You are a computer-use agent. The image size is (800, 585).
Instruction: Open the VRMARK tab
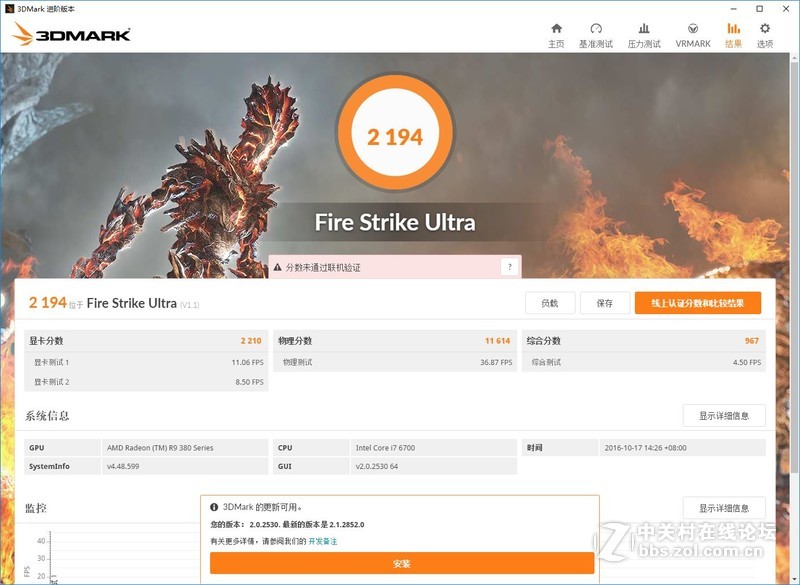[x=693, y=35]
